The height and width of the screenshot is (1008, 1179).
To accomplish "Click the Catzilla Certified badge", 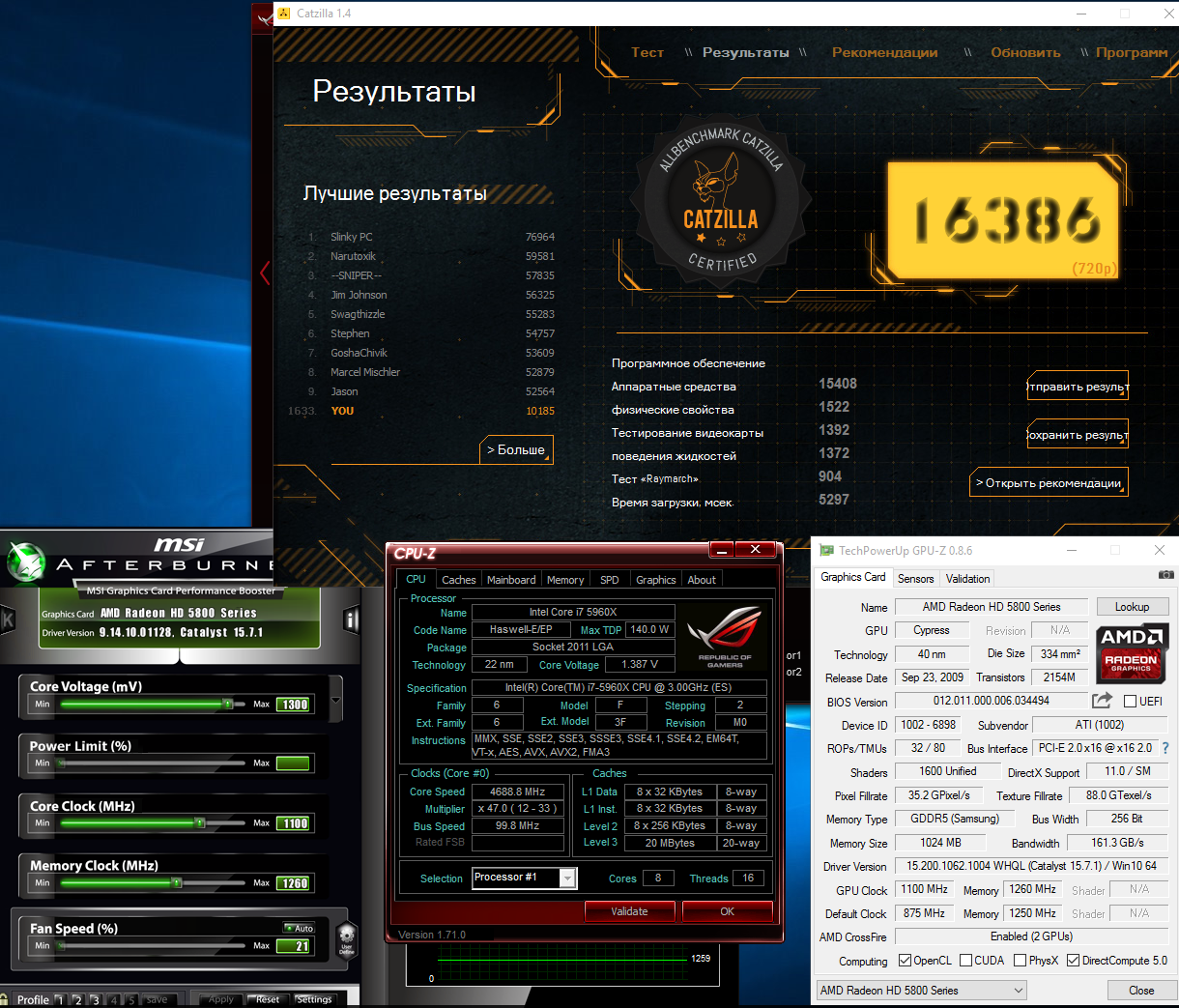I will pyautogui.click(x=721, y=201).
